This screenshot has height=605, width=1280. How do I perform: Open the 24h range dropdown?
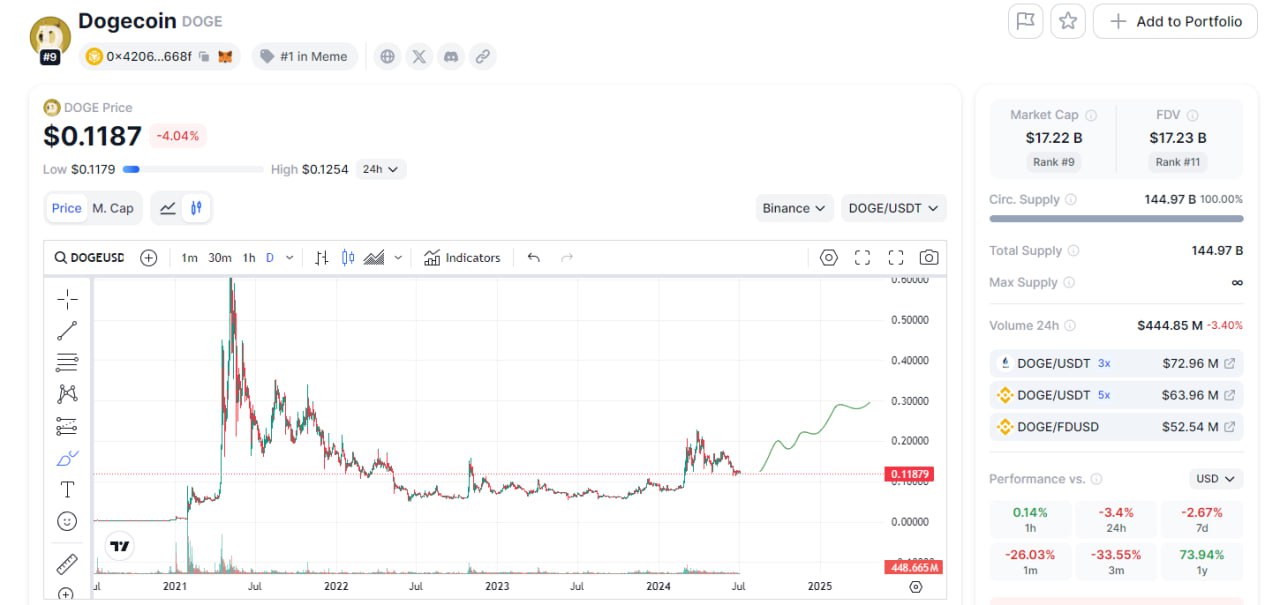(380, 169)
